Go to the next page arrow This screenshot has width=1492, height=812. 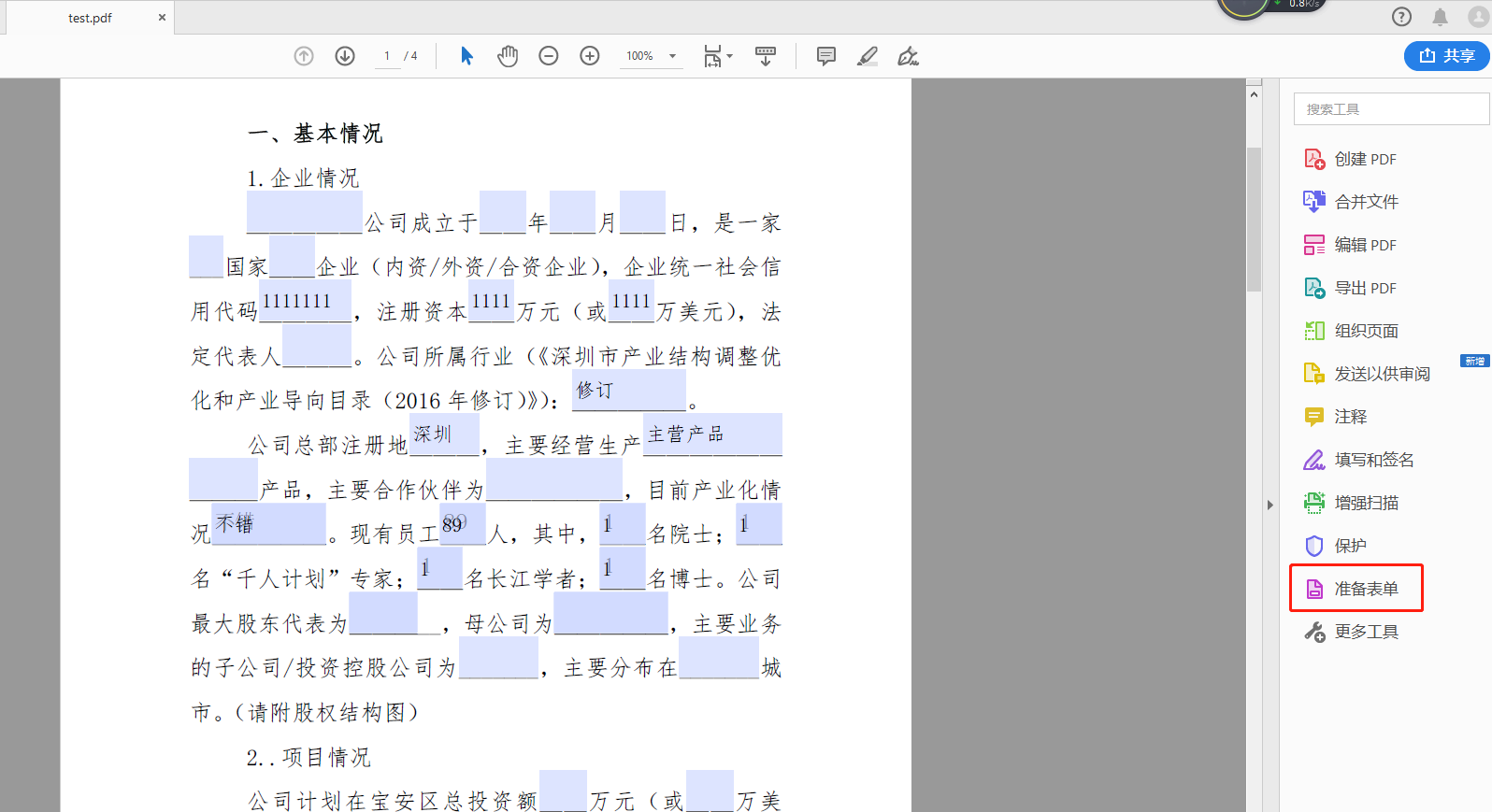point(345,56)
